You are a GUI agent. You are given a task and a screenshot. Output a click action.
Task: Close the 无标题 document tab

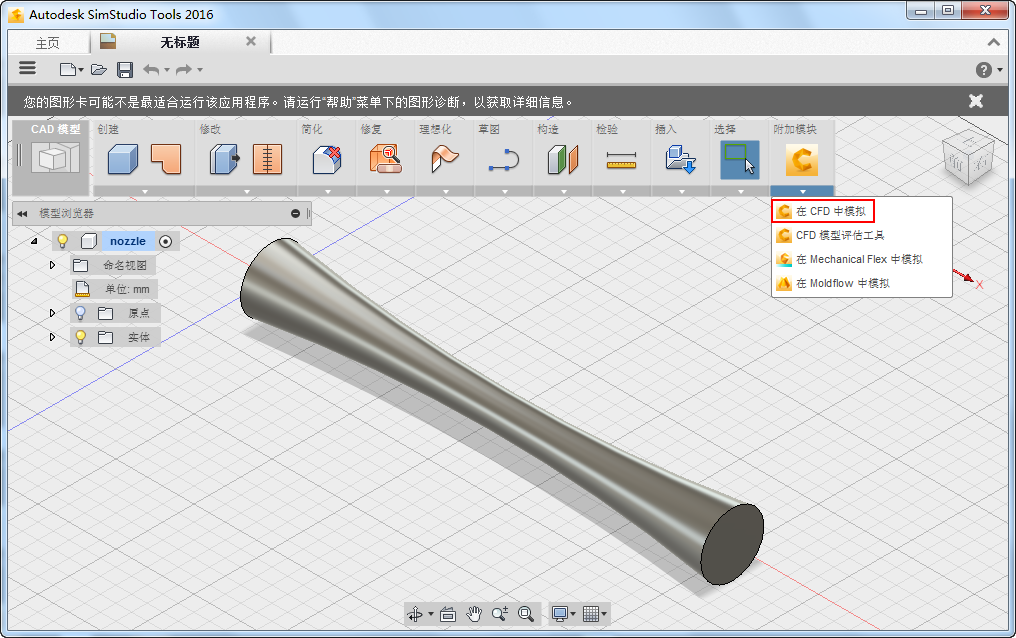[251, 41]
